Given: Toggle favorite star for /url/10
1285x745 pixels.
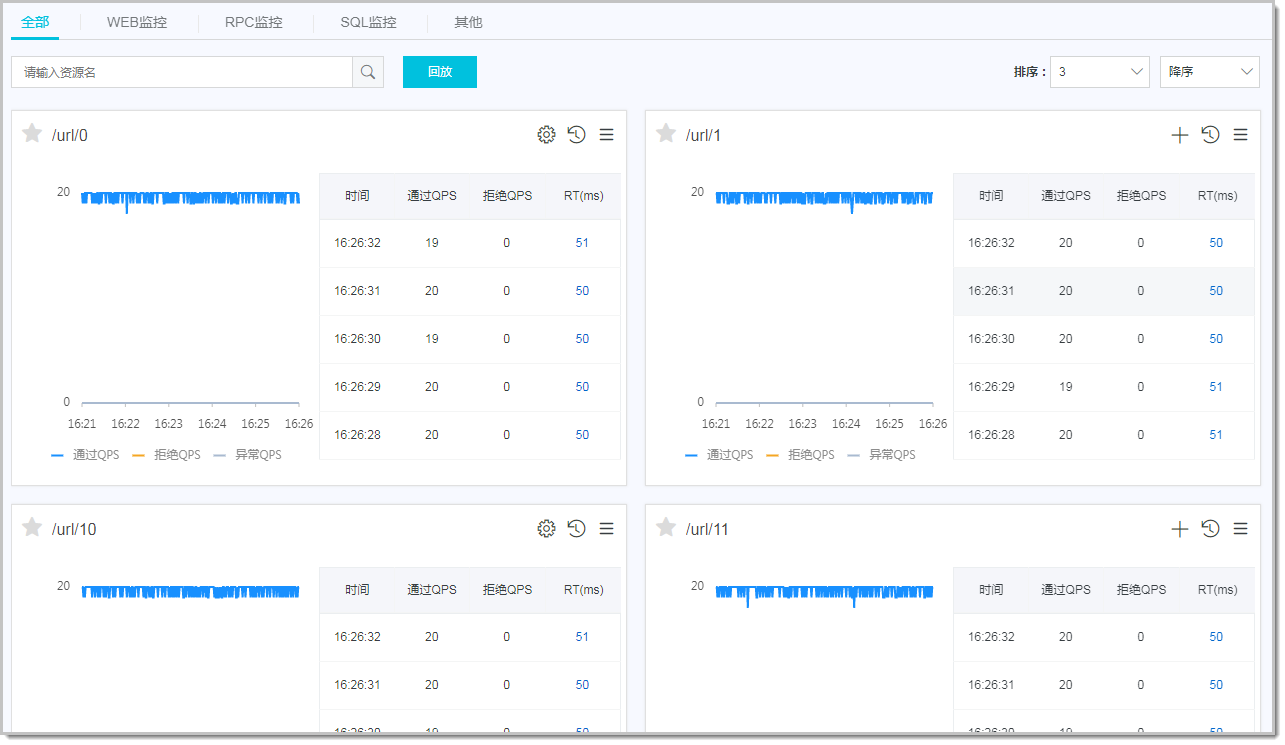Looking at the screenshot, I should (x=32, y=528).
